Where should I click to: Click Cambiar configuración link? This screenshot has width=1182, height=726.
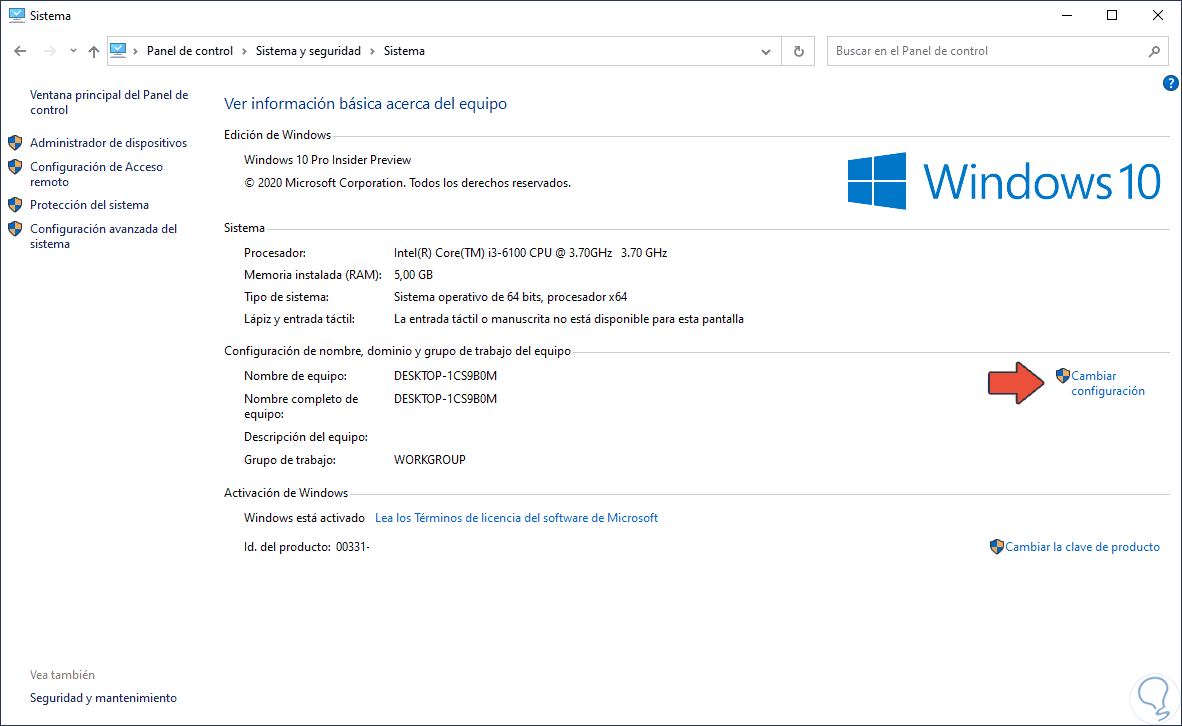coord(1108,383)
